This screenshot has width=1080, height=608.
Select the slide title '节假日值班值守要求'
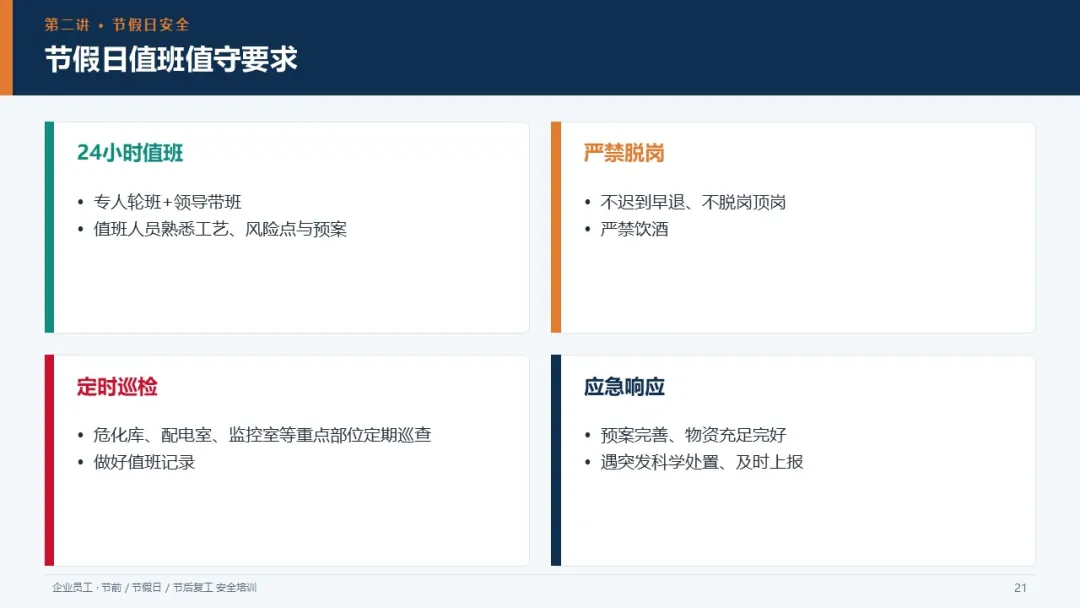171,59
